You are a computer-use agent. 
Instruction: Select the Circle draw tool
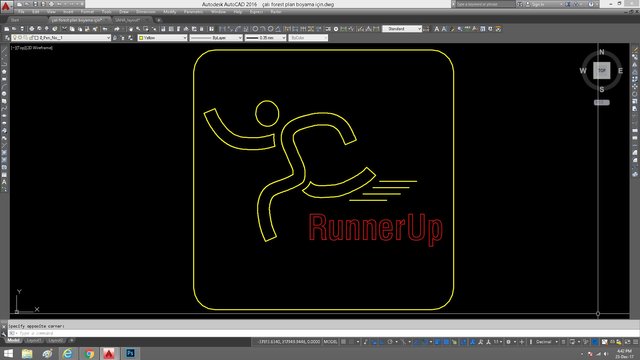(4, 94)
